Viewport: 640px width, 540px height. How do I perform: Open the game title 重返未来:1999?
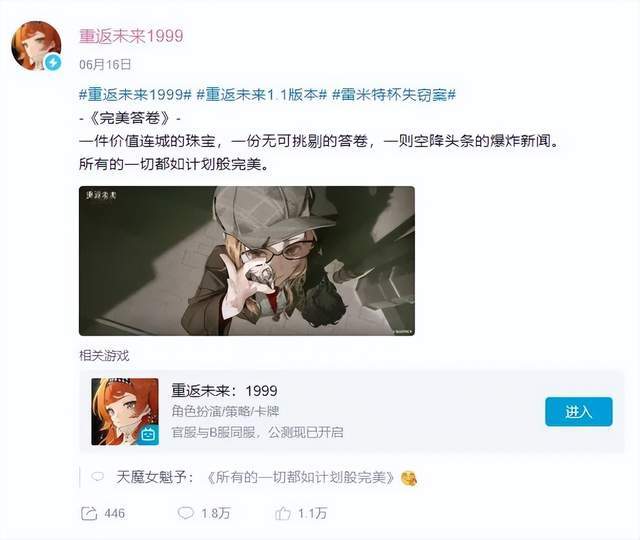point(224,391)
